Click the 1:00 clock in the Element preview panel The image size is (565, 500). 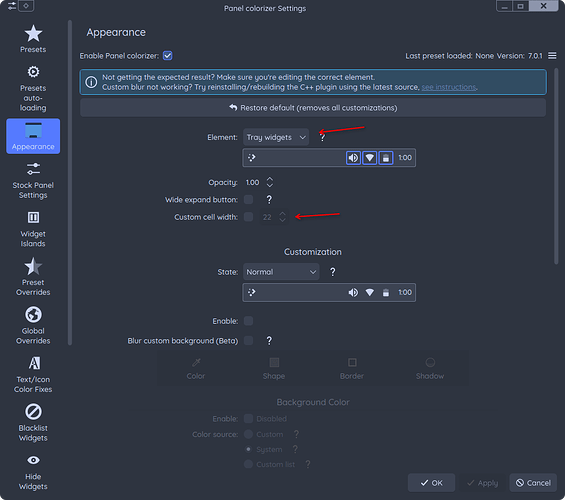pos(405,158)
